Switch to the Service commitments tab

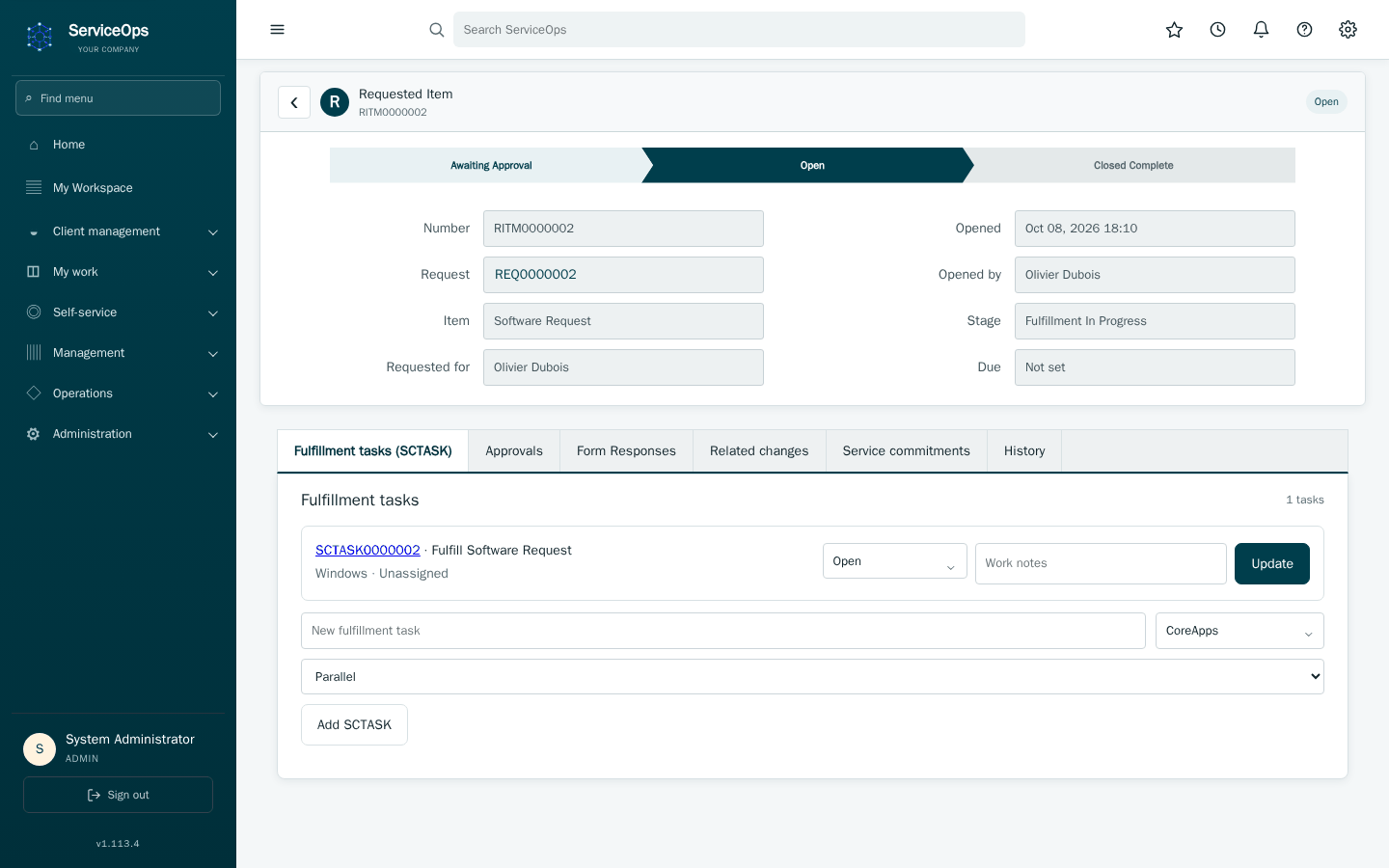click(x=907, y=451)
